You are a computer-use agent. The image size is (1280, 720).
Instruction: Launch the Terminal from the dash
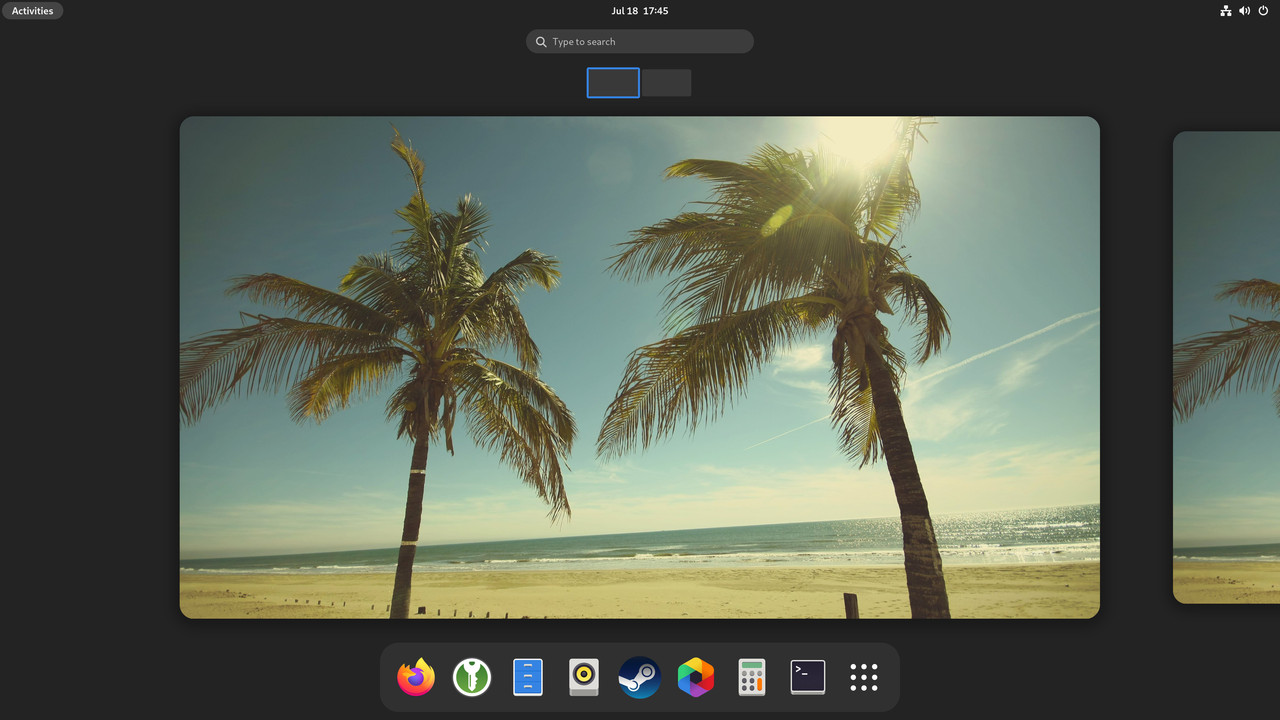[808, 677]
